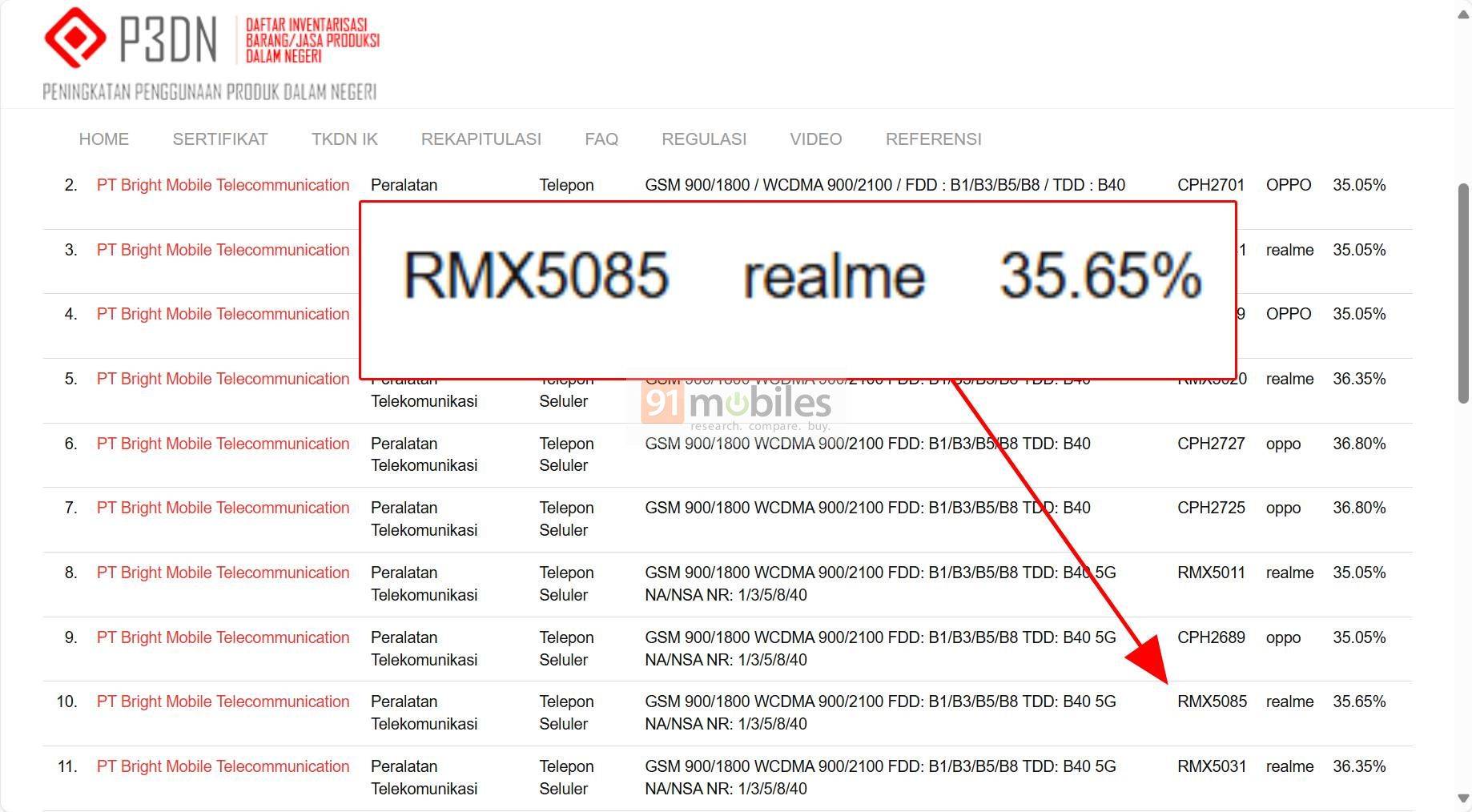Open the VIDEO menu item

(x=816, y=139)
